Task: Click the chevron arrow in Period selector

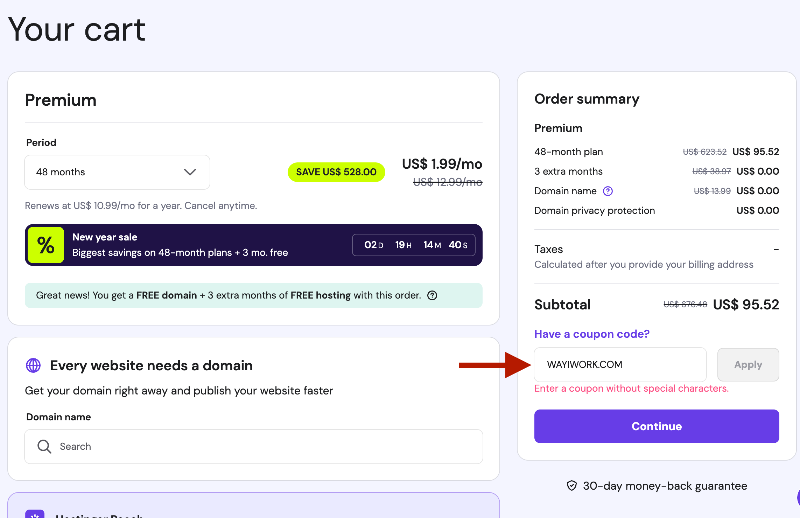Action: tap(190, 172)
